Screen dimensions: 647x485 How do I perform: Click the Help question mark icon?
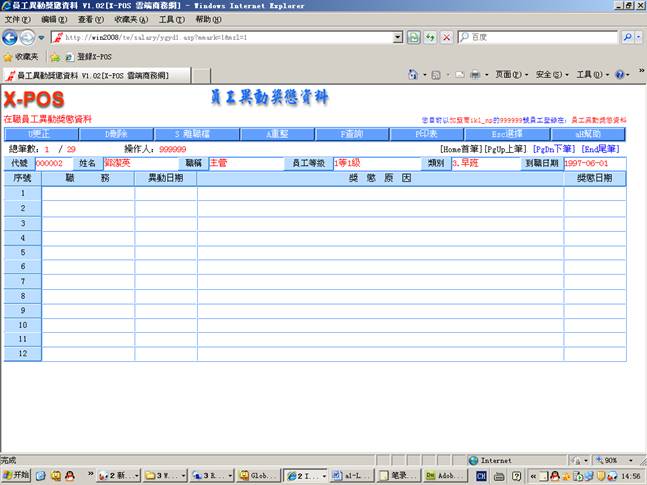pos(619,75)
